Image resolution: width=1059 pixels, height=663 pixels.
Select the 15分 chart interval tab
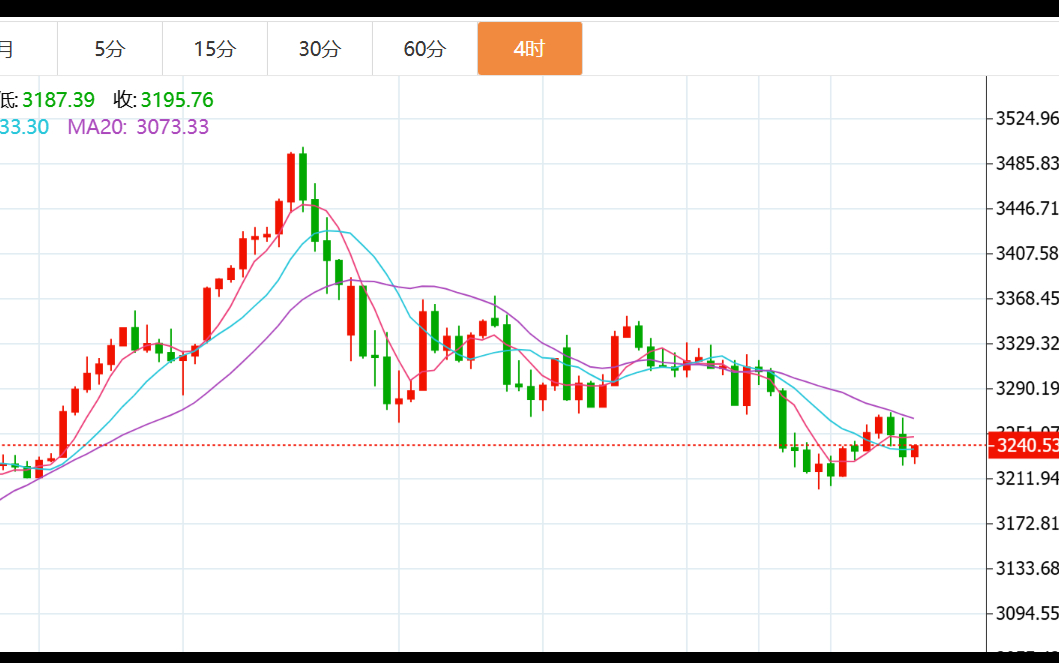pos(215,49)
